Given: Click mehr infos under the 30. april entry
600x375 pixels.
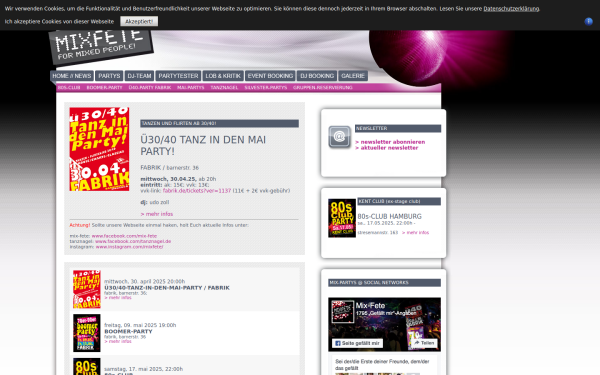Looking at the screenshot, I should [118, 297].
